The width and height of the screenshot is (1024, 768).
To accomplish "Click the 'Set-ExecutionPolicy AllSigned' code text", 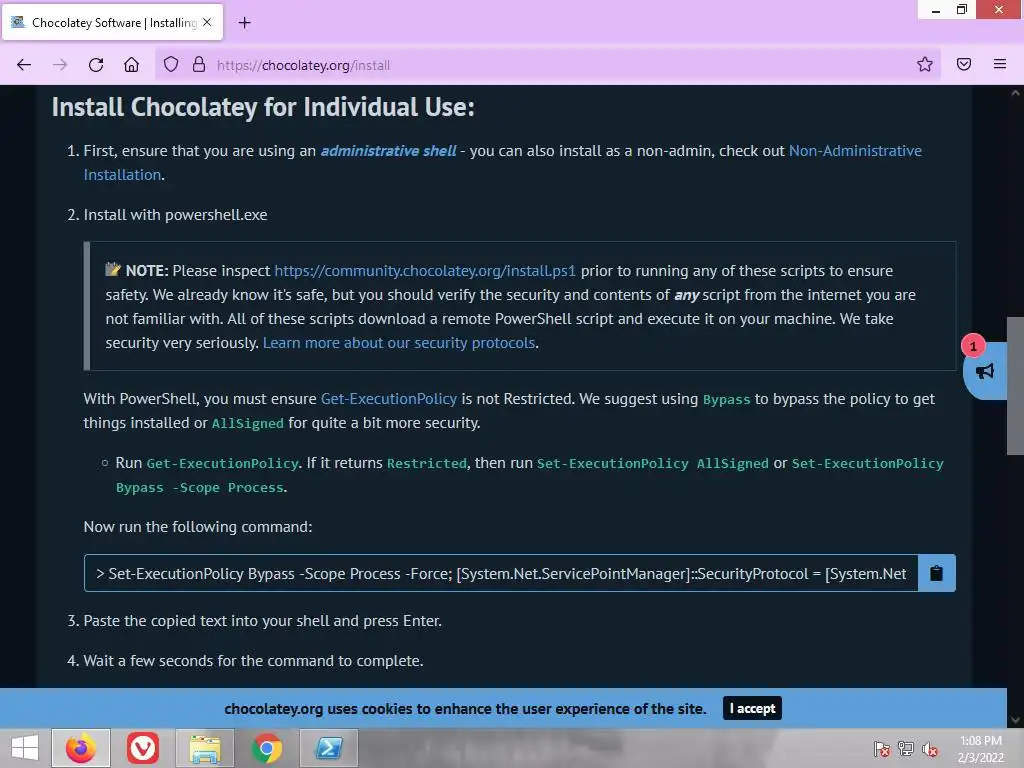I will (x=652, y=464).
